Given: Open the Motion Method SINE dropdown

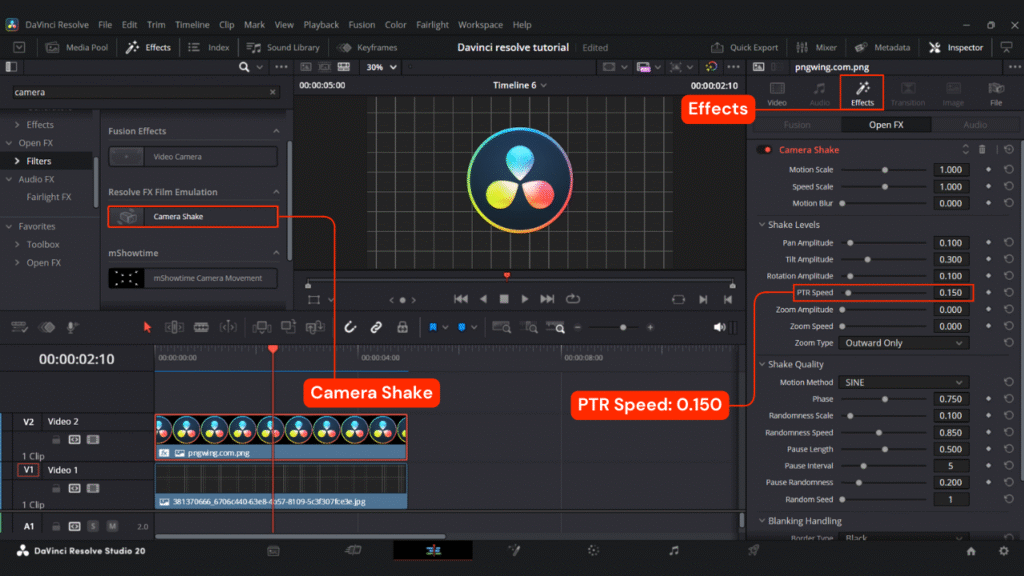Looking at the screenshot, I should (904, 382).
